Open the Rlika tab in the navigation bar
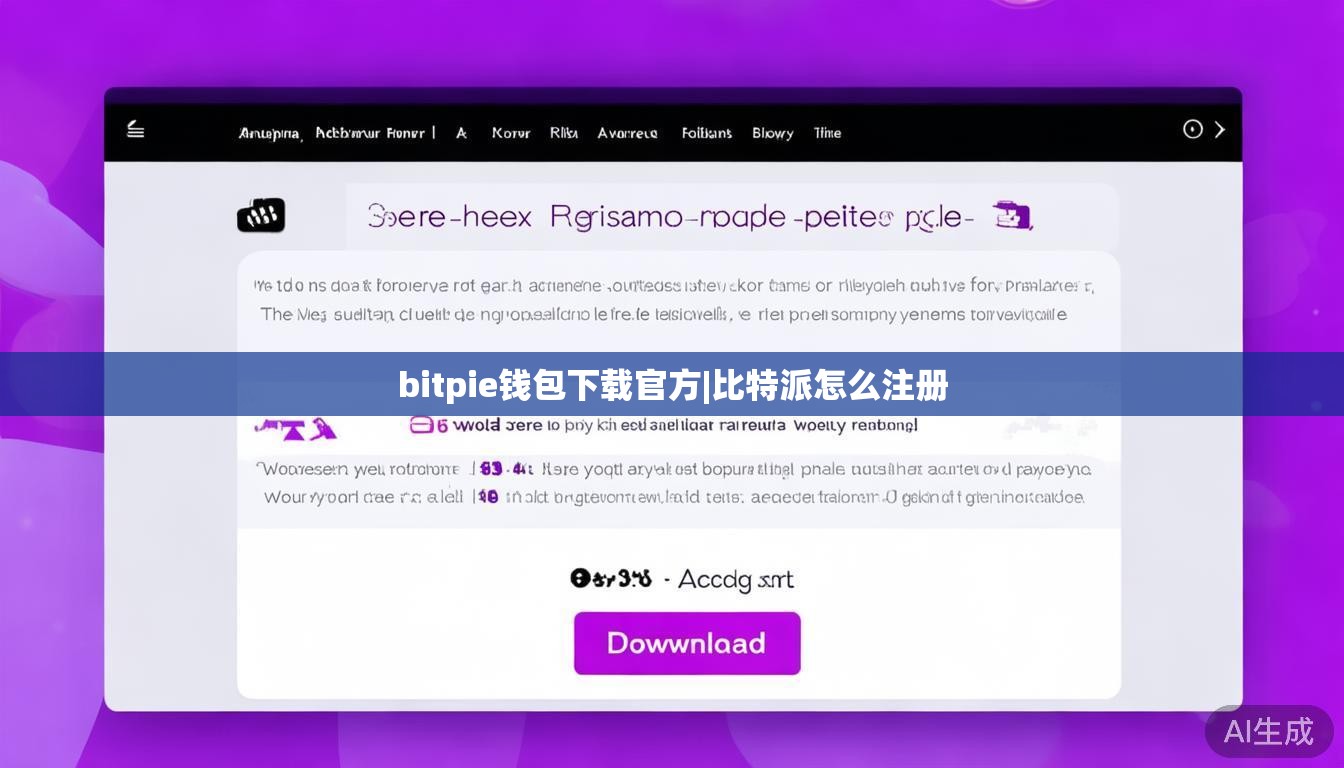Screen dimensions: 1344x768 pyautogui.click(x=563, y=133)
